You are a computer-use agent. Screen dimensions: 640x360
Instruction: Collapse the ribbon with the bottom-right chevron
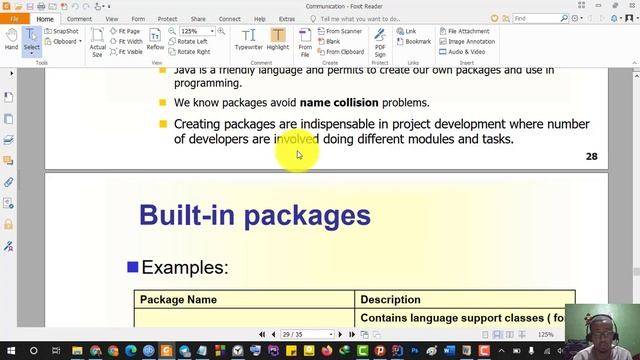click(x=634, y=63)
